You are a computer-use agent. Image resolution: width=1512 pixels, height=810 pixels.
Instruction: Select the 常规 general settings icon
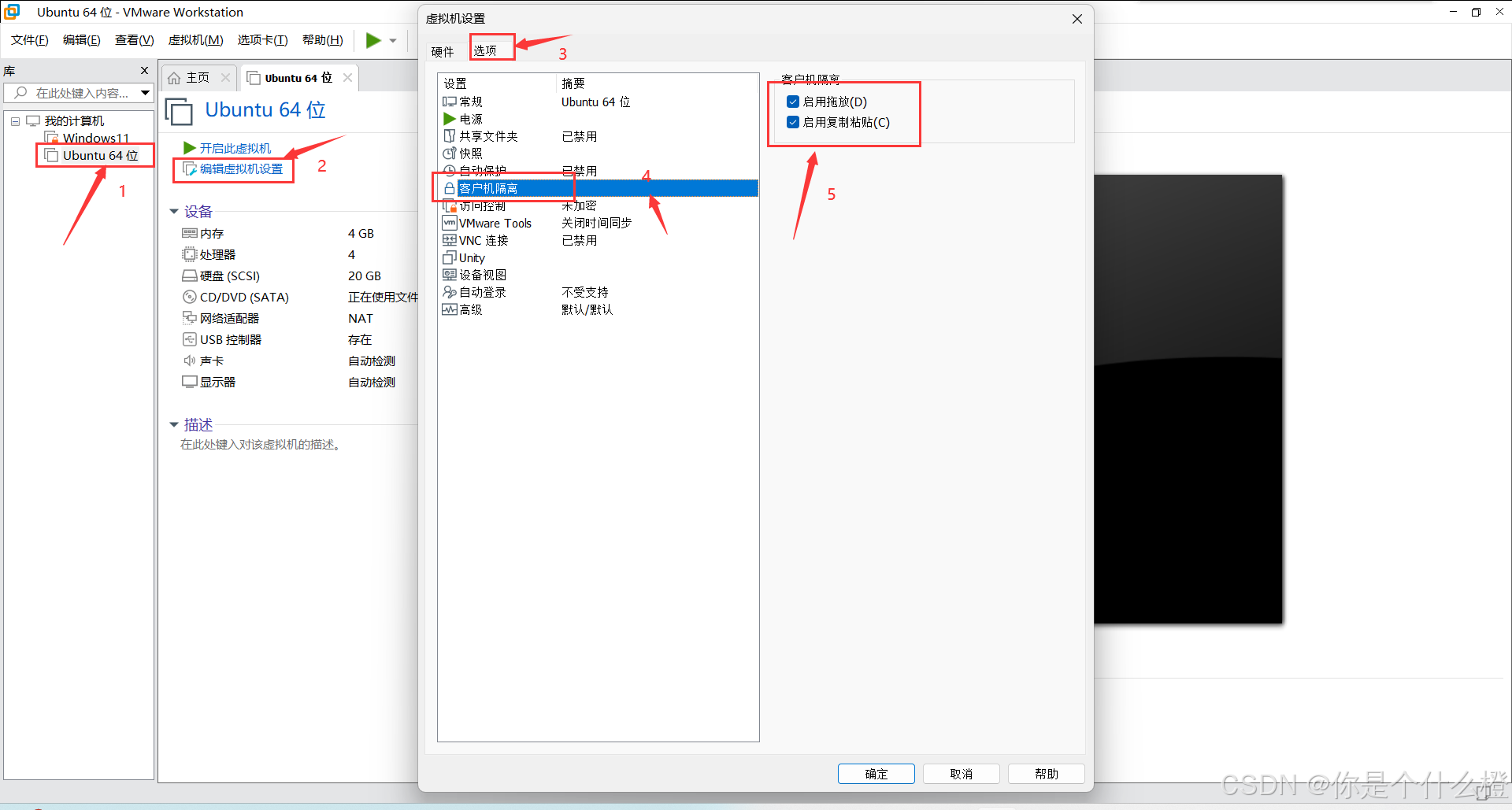click(450, 102)
